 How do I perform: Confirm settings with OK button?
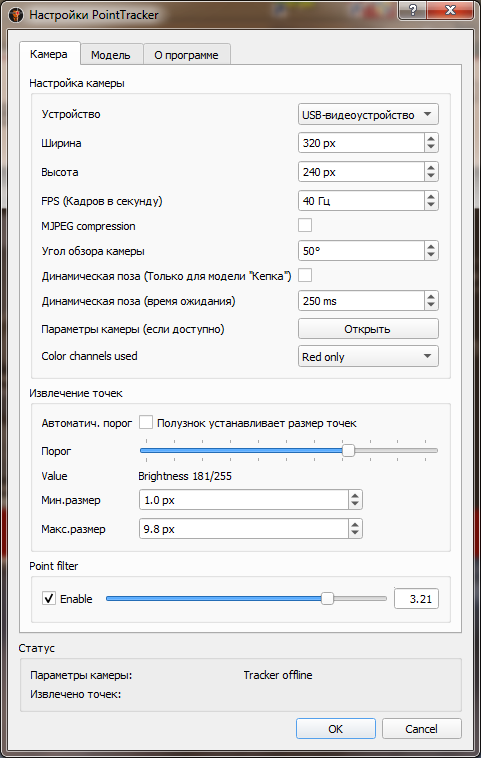(335, 729)
